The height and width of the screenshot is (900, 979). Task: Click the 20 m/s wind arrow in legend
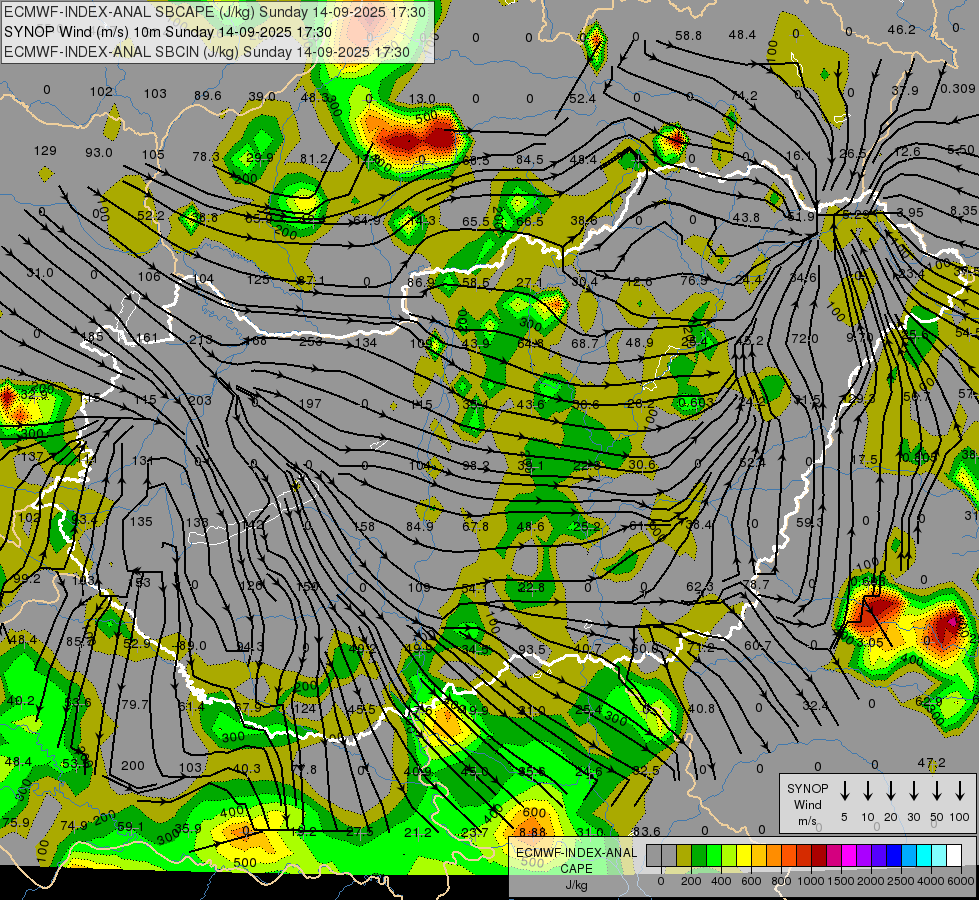[x=891, y=791]
